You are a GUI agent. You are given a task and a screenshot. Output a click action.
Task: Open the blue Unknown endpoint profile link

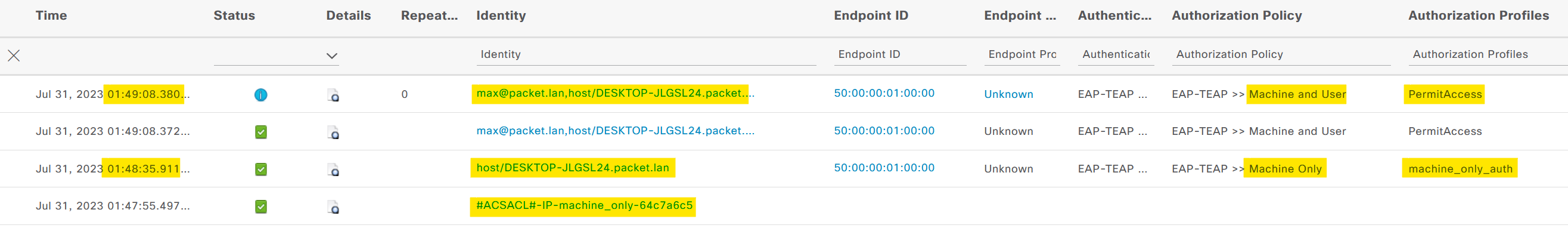pos(1008,94)
